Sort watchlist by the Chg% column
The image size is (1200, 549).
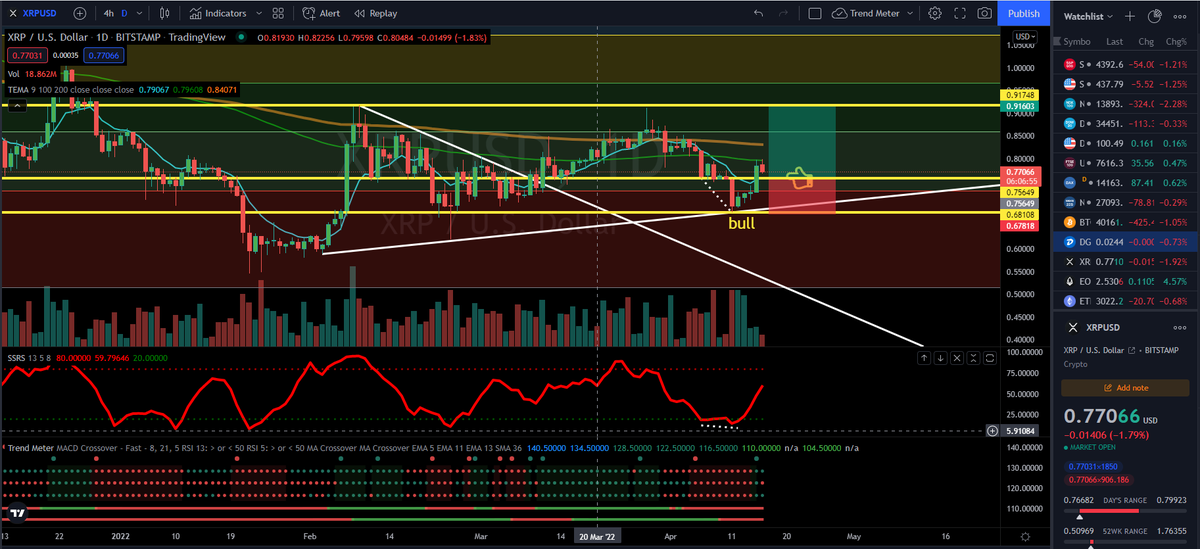coord(1177,41)
